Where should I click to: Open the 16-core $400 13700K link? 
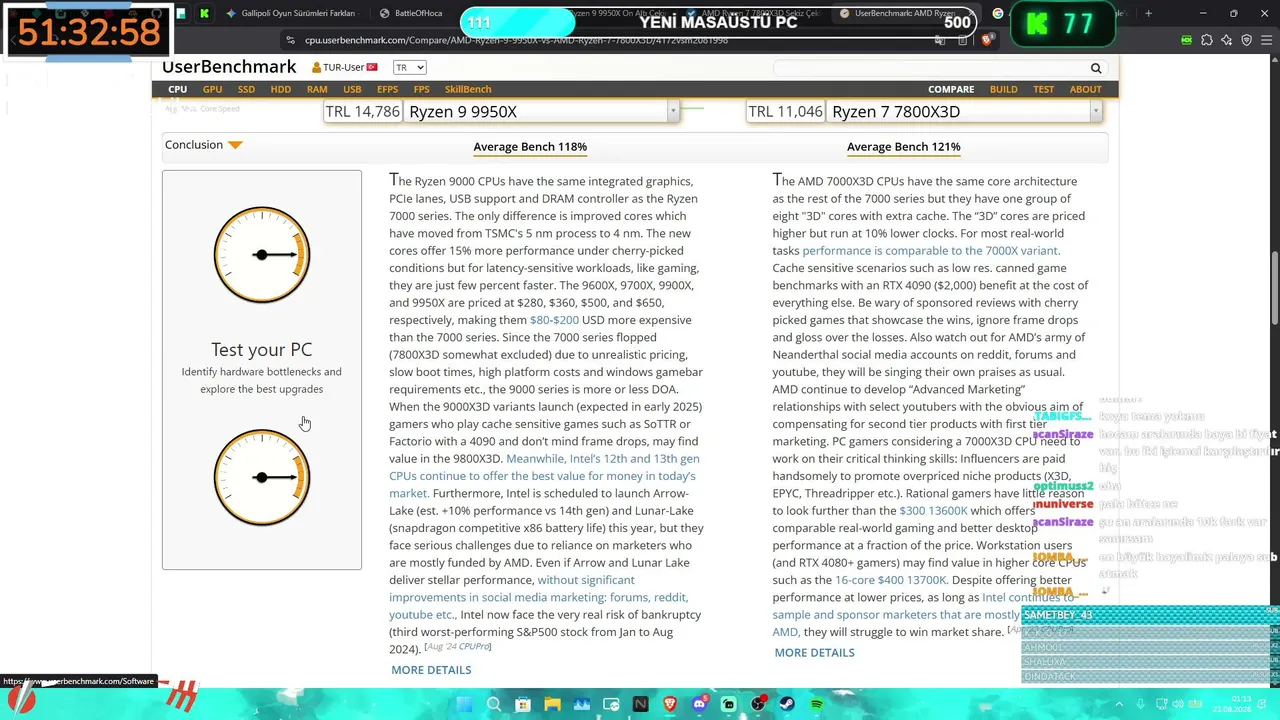pos(890,580)
